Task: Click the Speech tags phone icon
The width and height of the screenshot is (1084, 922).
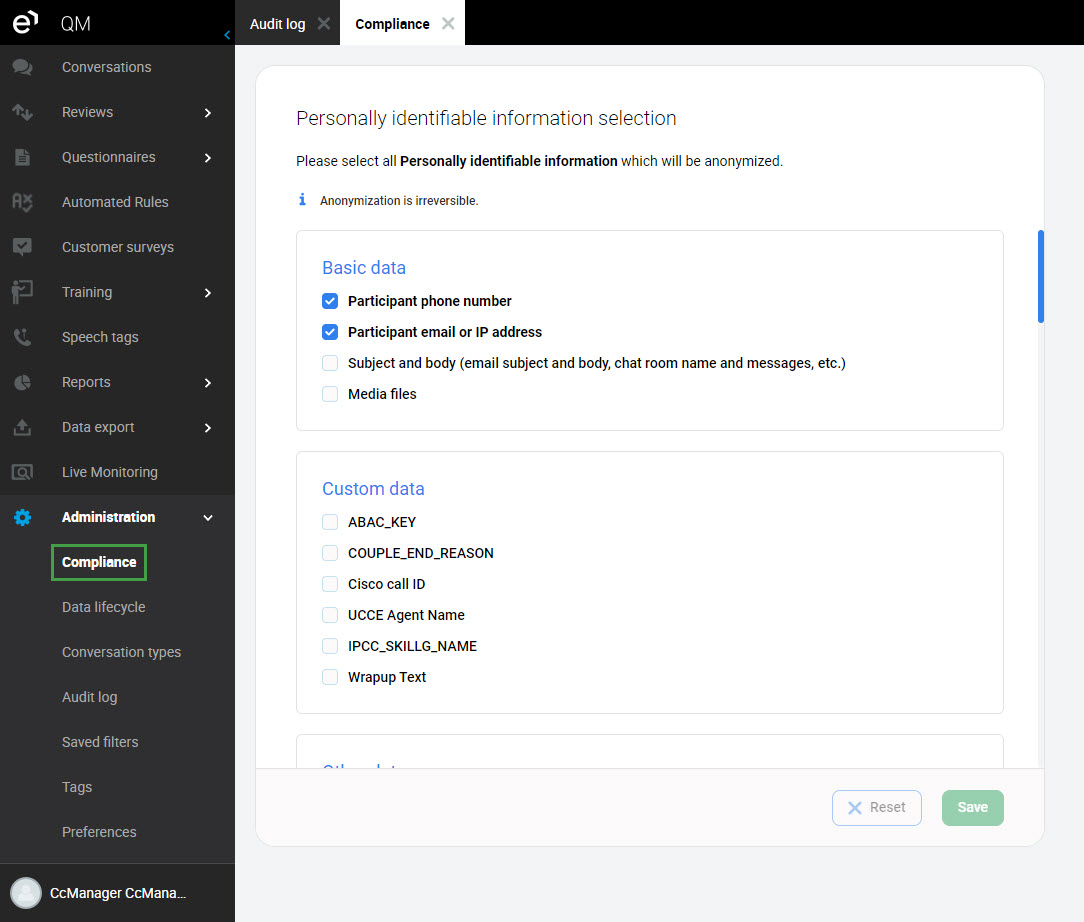Action: (22, 337)
